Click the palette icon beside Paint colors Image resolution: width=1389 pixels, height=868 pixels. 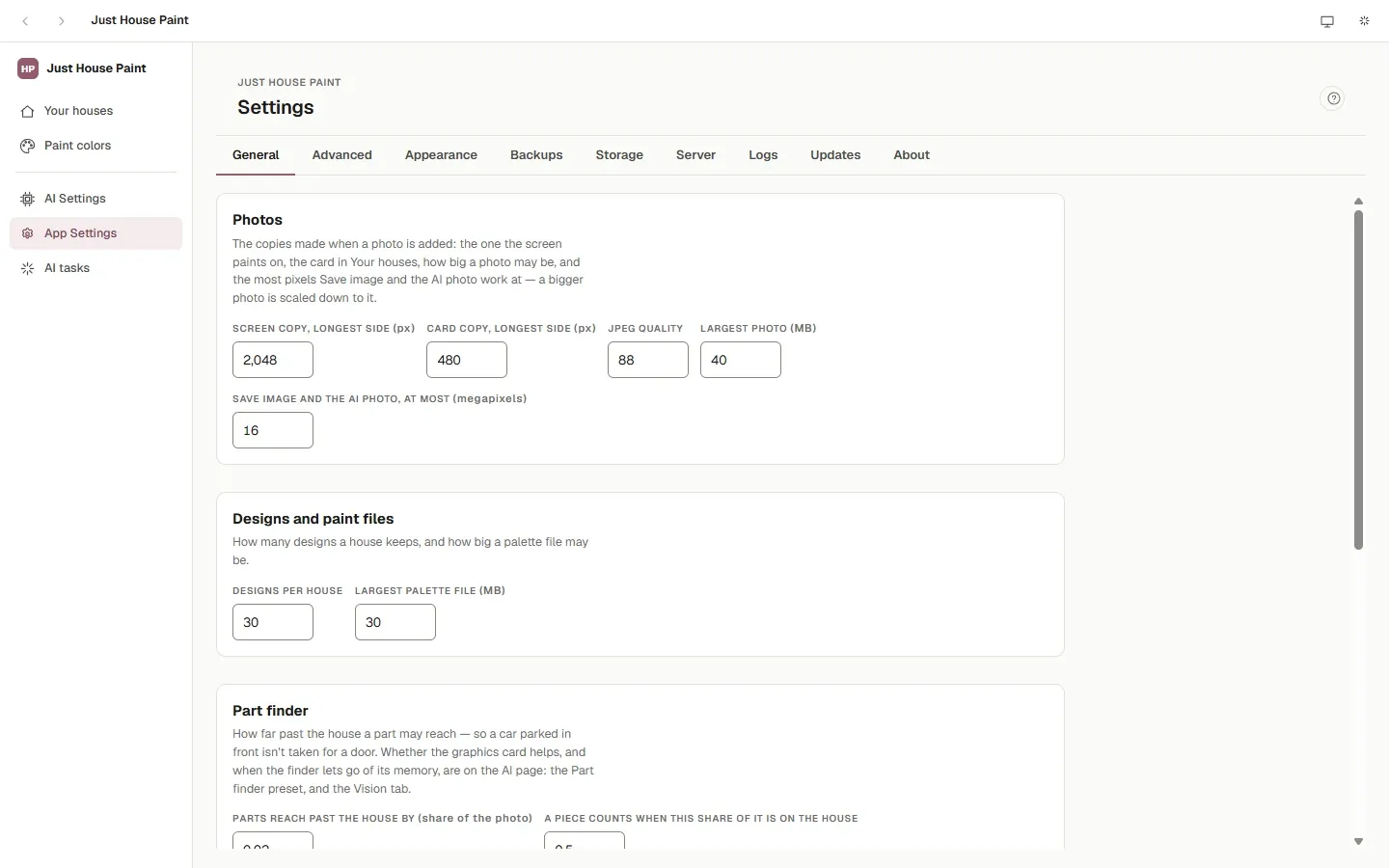tap(28, 146)
